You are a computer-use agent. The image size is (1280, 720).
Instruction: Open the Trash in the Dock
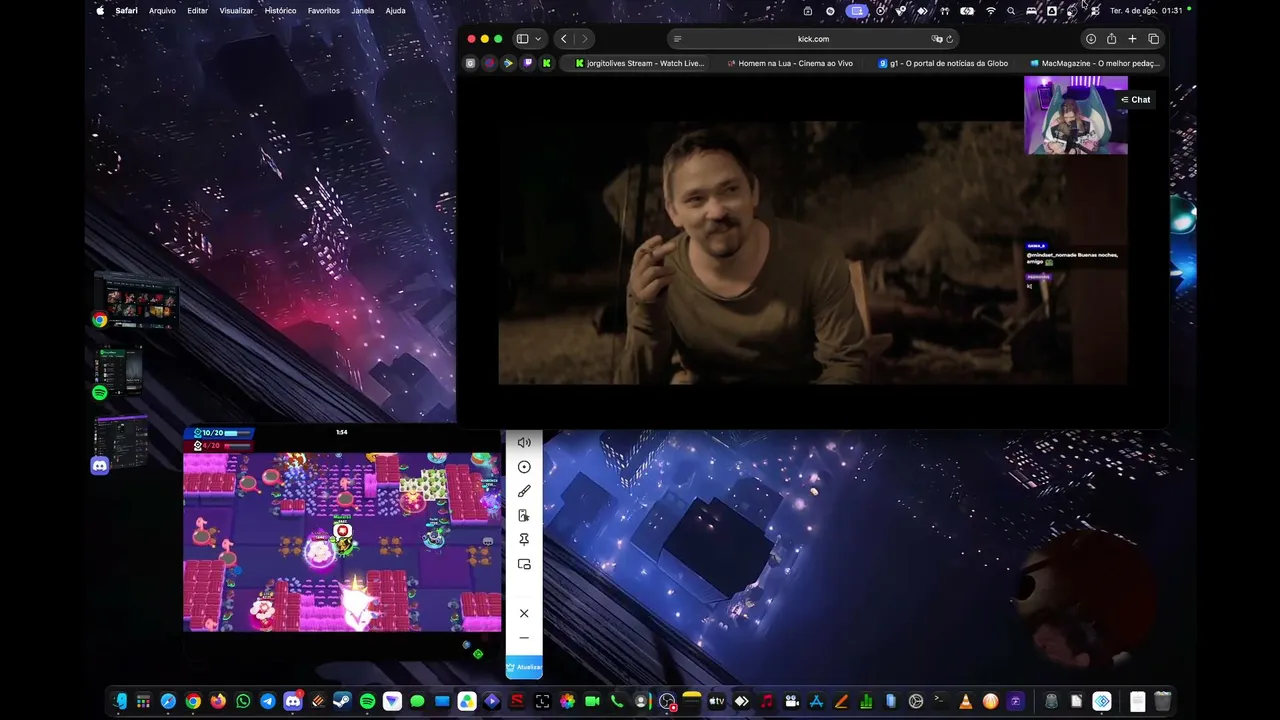pos(1162,702)
